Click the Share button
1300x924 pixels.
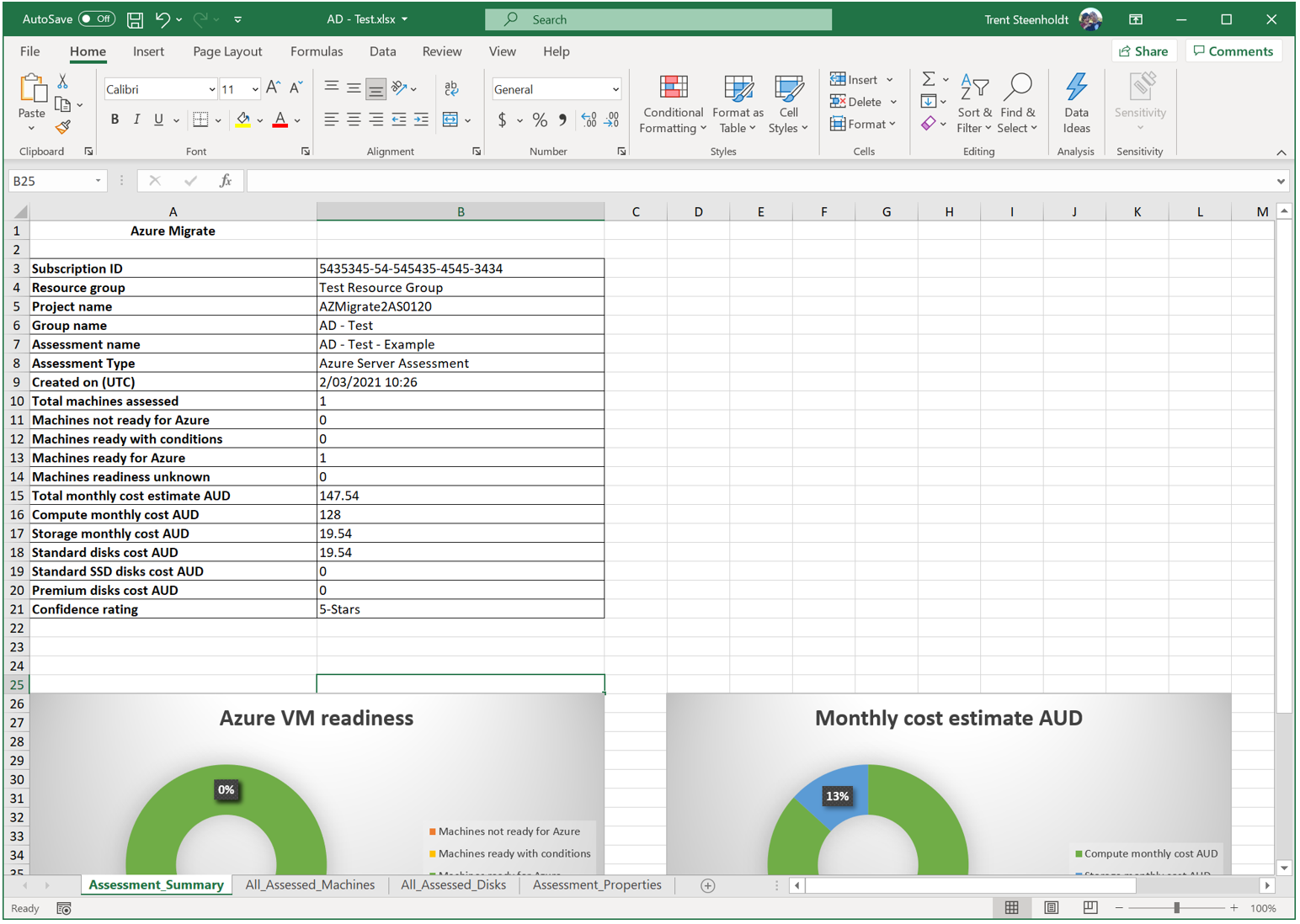[x=1143, y=51]
